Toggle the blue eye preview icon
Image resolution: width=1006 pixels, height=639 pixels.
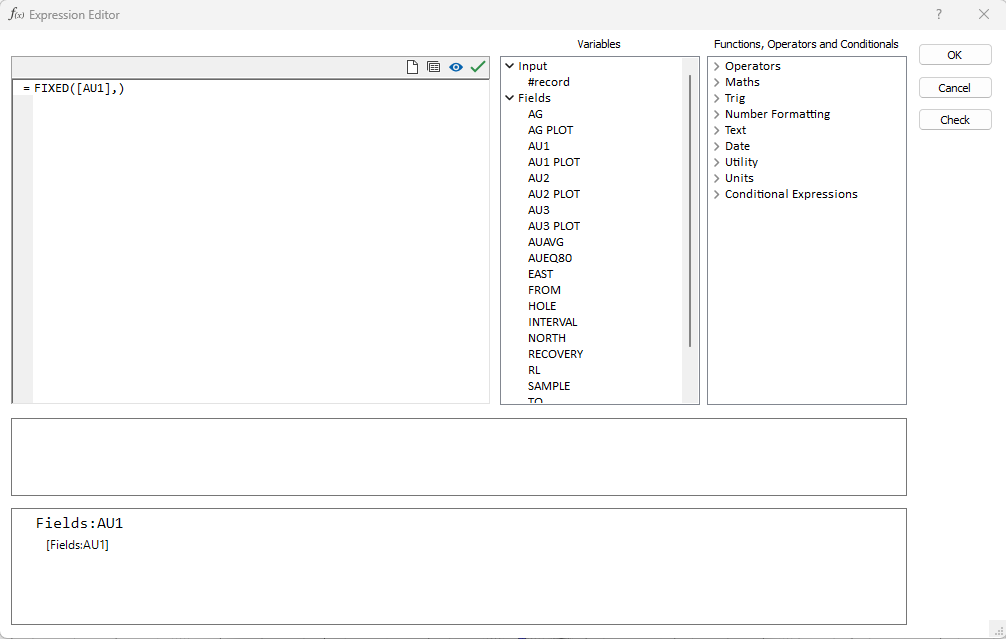(x=456, y=67)
